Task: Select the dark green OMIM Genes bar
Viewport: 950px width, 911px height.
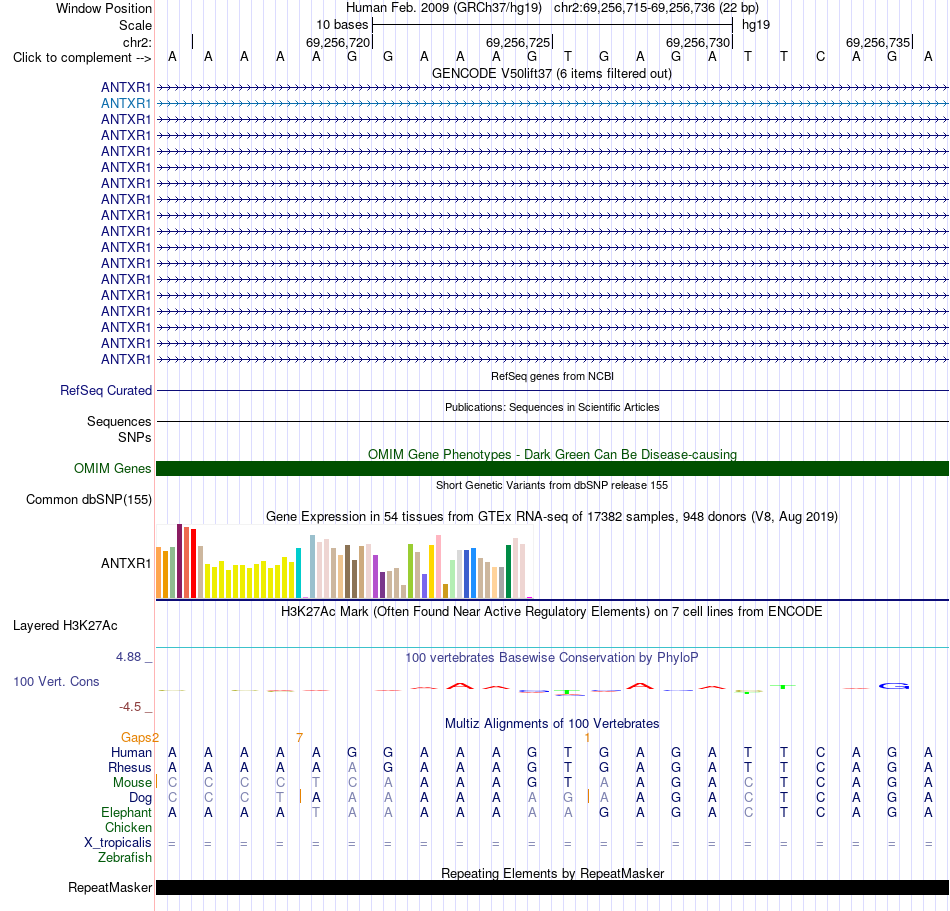Action: 552,468
